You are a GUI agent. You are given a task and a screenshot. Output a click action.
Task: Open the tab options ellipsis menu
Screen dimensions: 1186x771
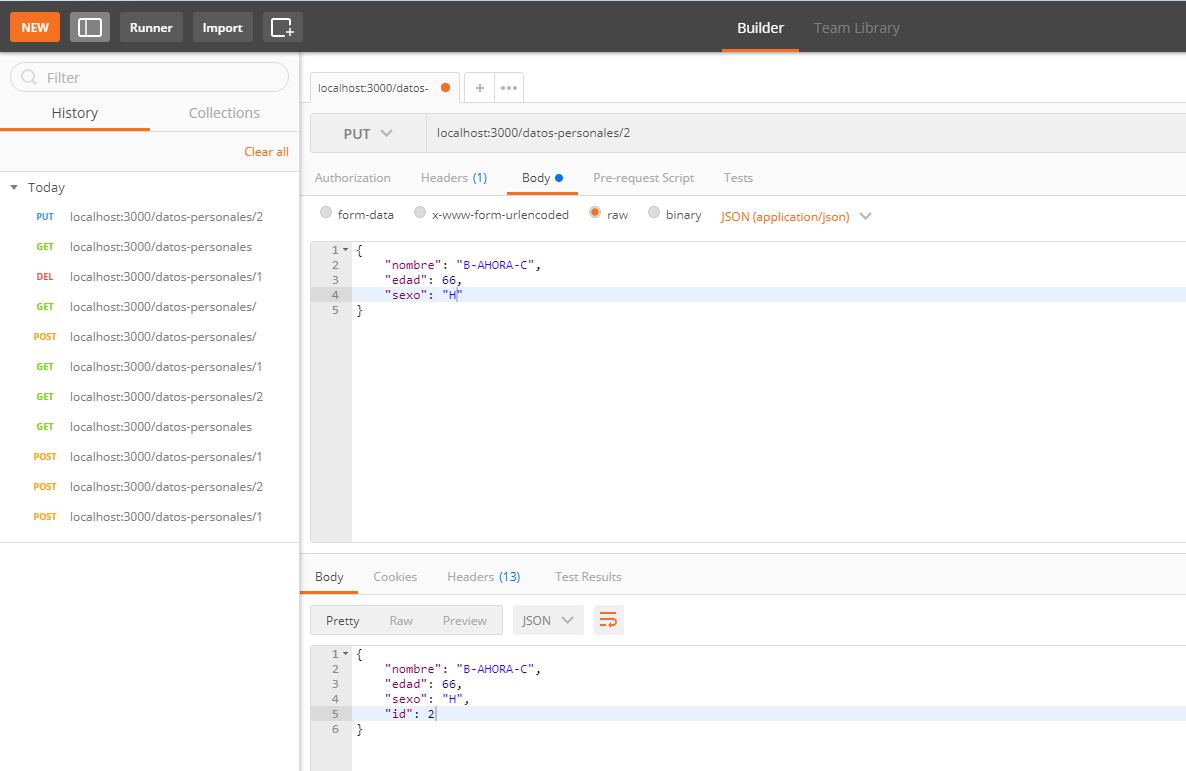click(509, 88)
